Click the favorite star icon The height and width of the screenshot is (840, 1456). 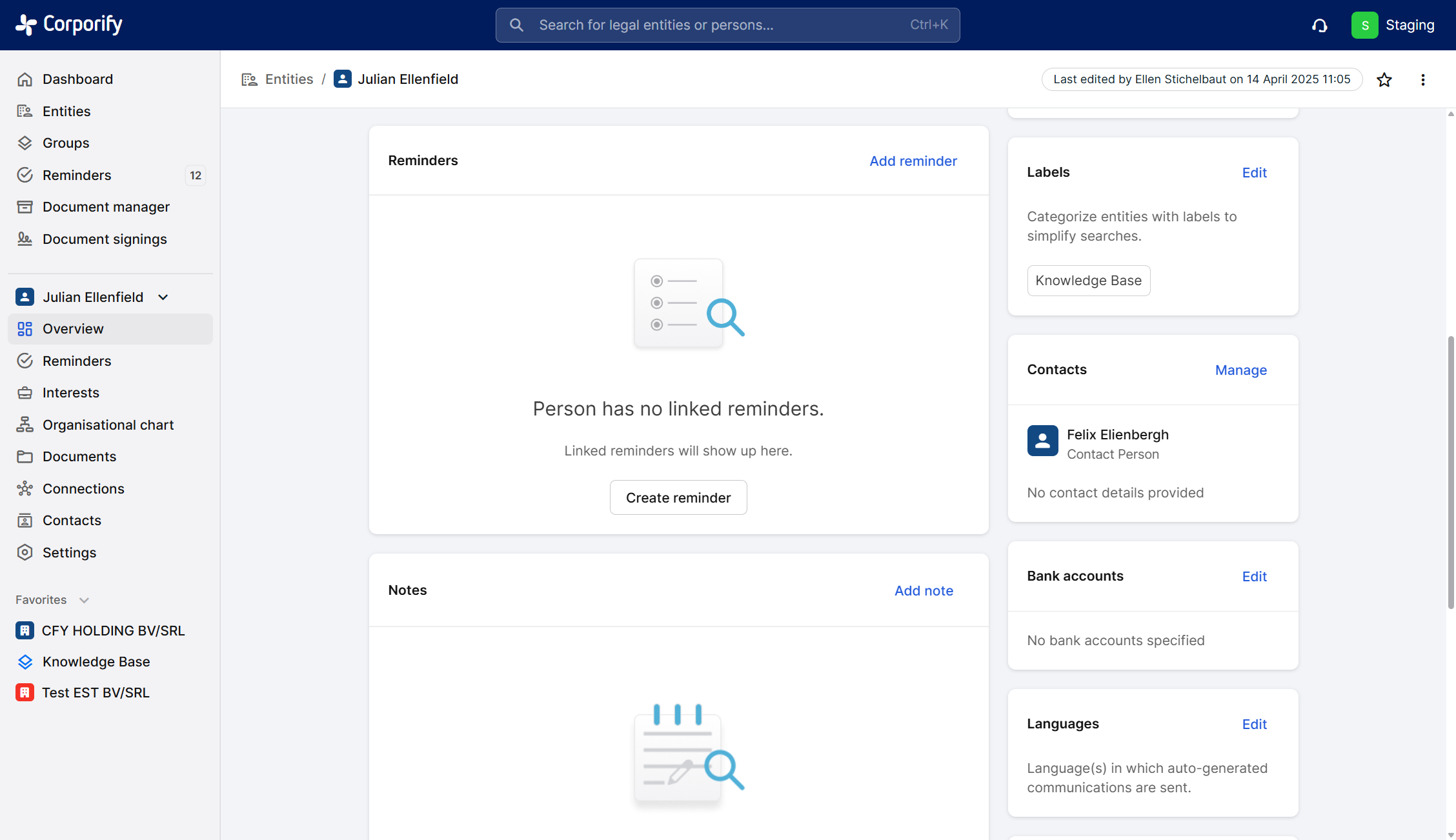click(x=1384, y=79)
